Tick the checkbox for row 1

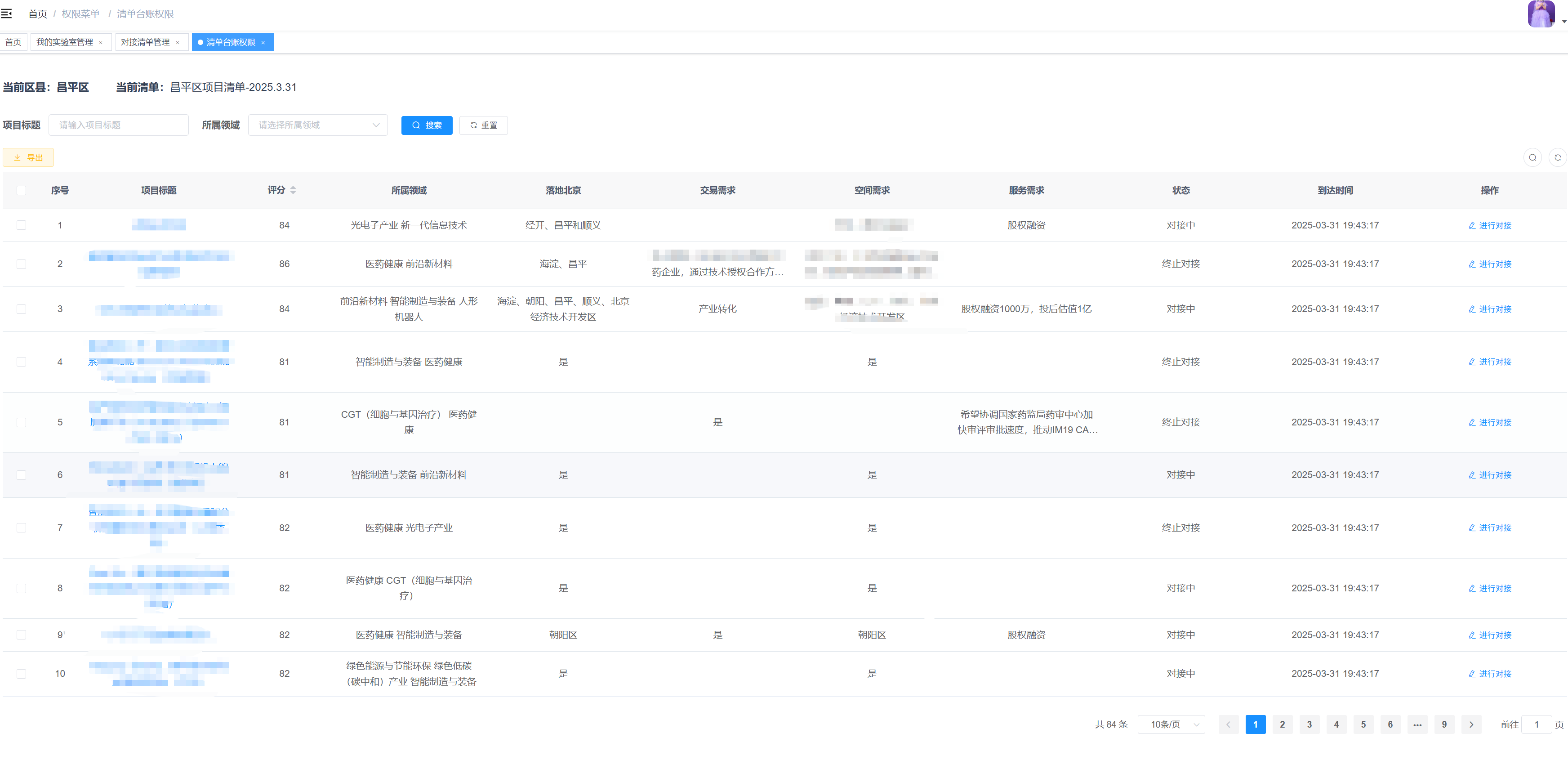[x=21, y=225]
